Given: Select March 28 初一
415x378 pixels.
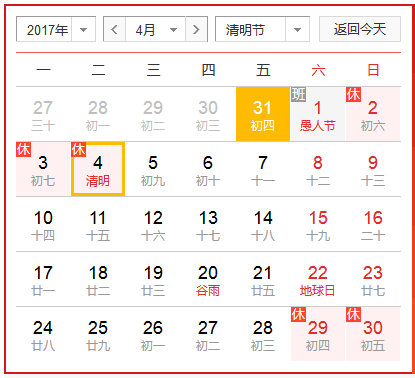Looking at the screenshot, I should [98, 114].
